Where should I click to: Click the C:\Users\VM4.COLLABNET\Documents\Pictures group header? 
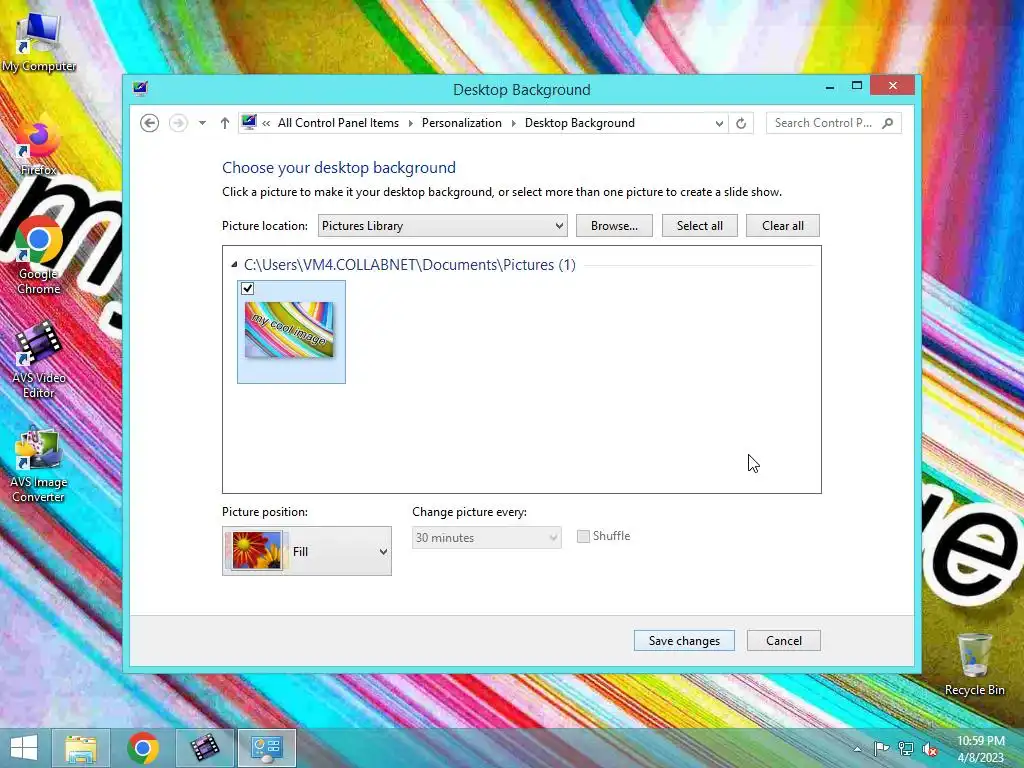(x=409, y=265)
